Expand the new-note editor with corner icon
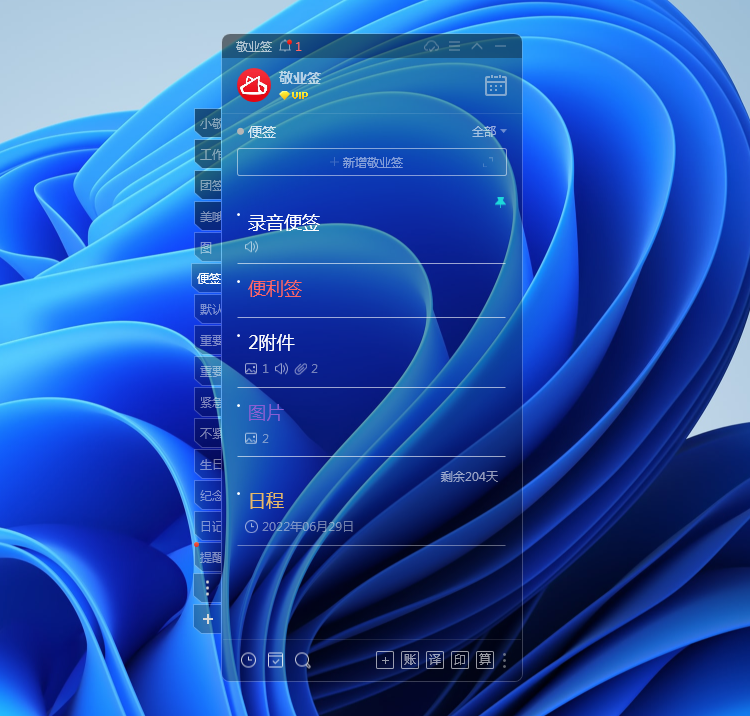The height and width of the screenshot is (716, 750). [x=488, y=162]
